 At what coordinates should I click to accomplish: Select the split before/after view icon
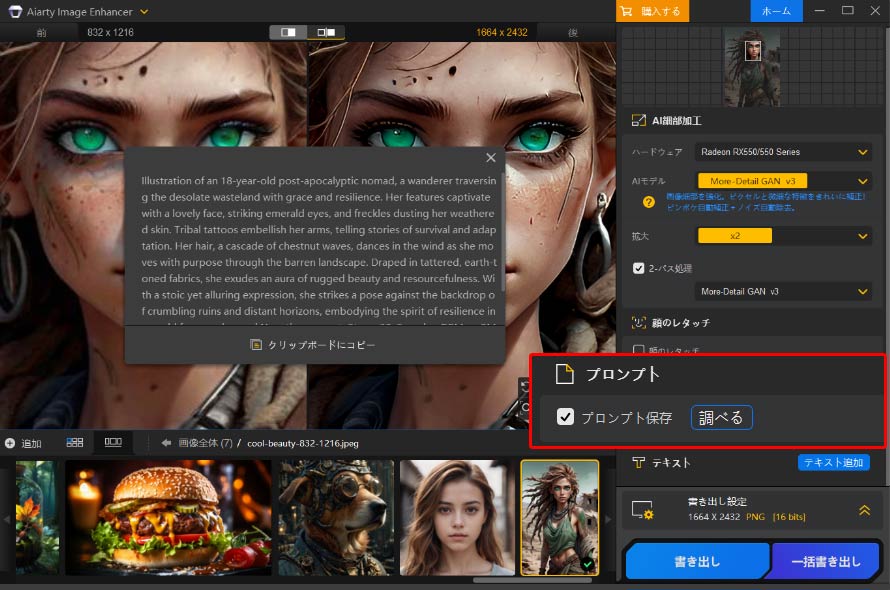(x=288, y=32)
